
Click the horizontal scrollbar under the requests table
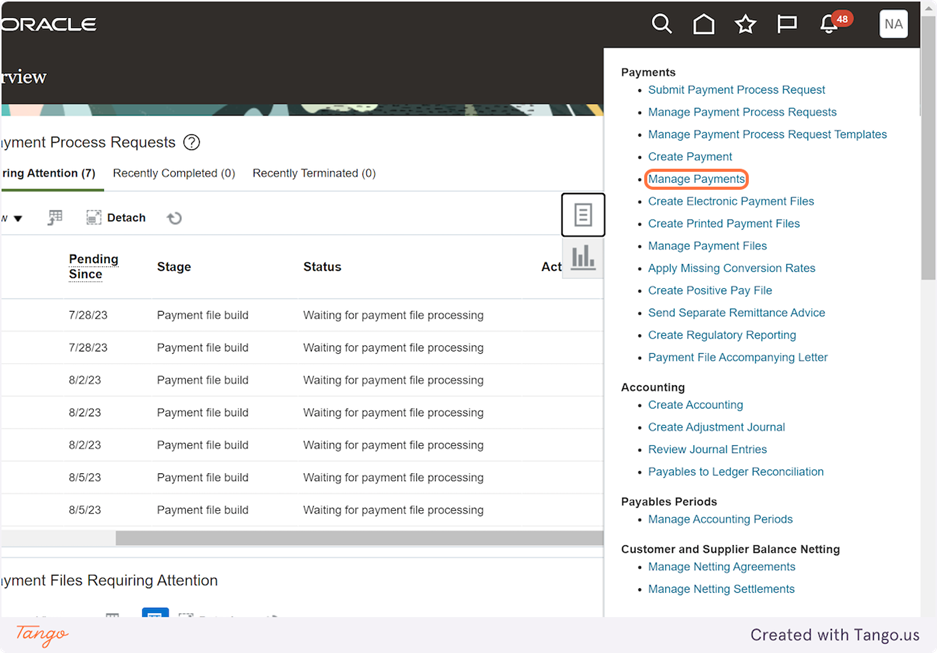click(359, 538)
